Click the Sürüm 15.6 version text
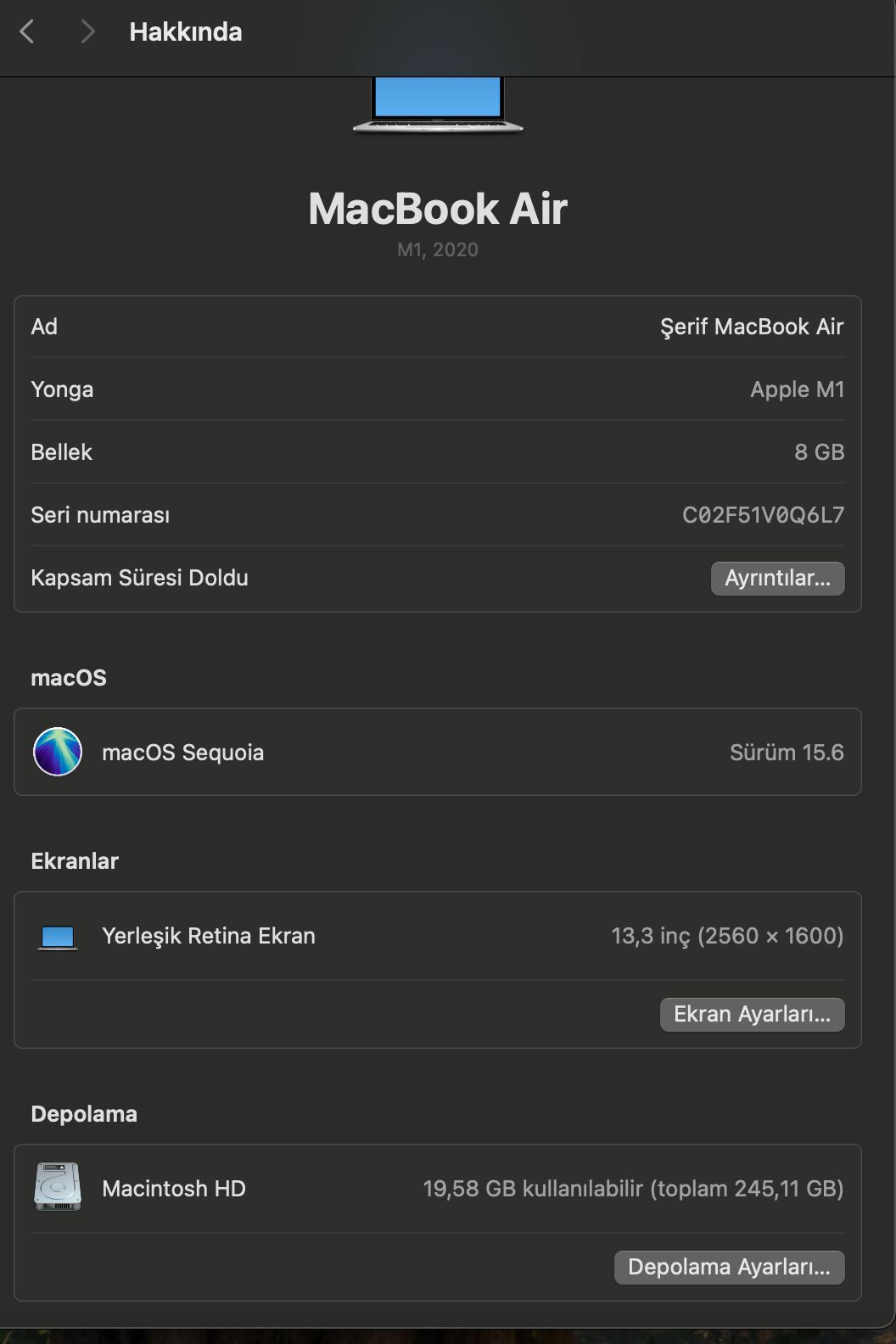Image resolution: width=896 pixels, height=1344 pixels. pyautogui.click(x=787, y=753)
